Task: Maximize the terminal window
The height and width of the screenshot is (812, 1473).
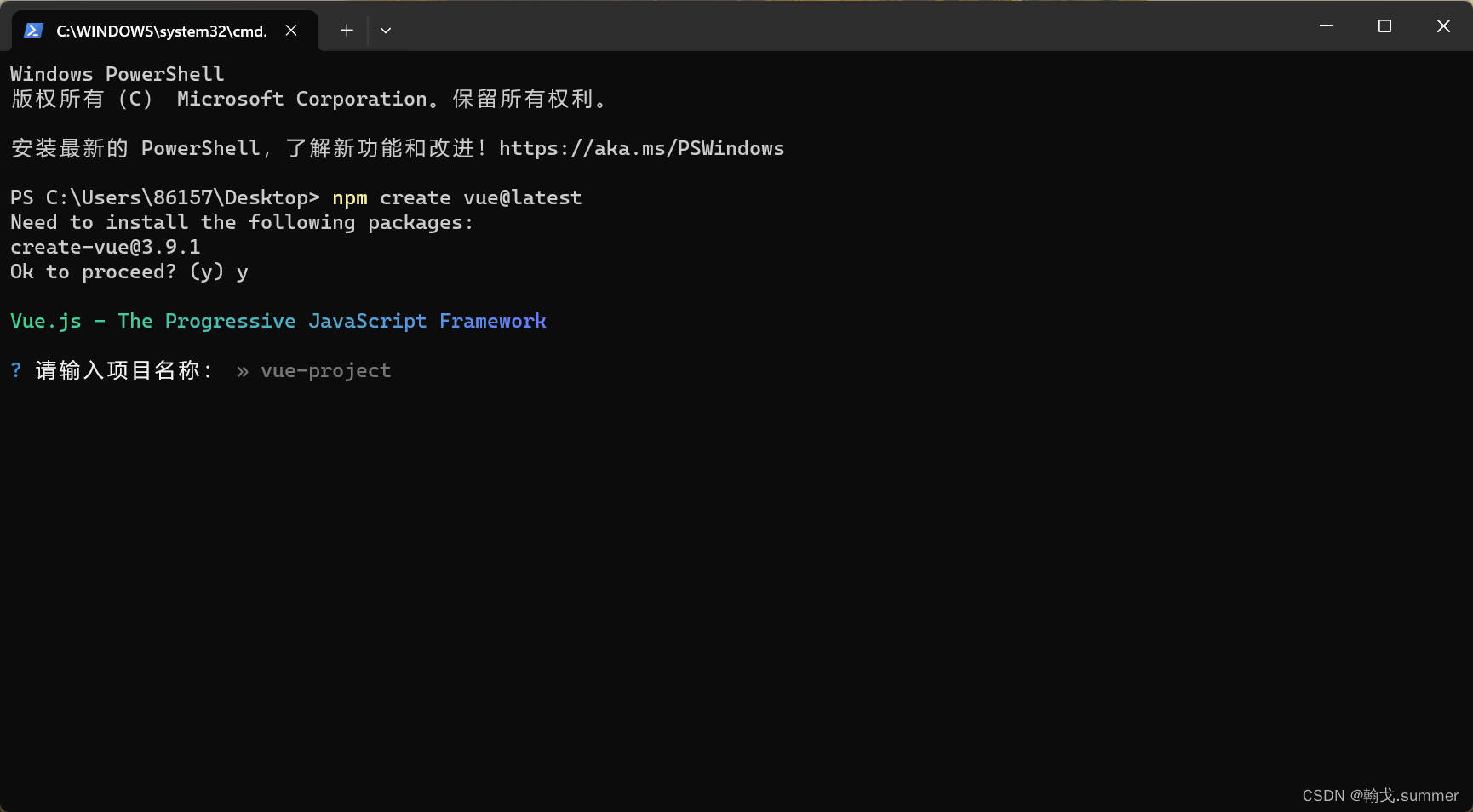Action: pos(1384,26)
